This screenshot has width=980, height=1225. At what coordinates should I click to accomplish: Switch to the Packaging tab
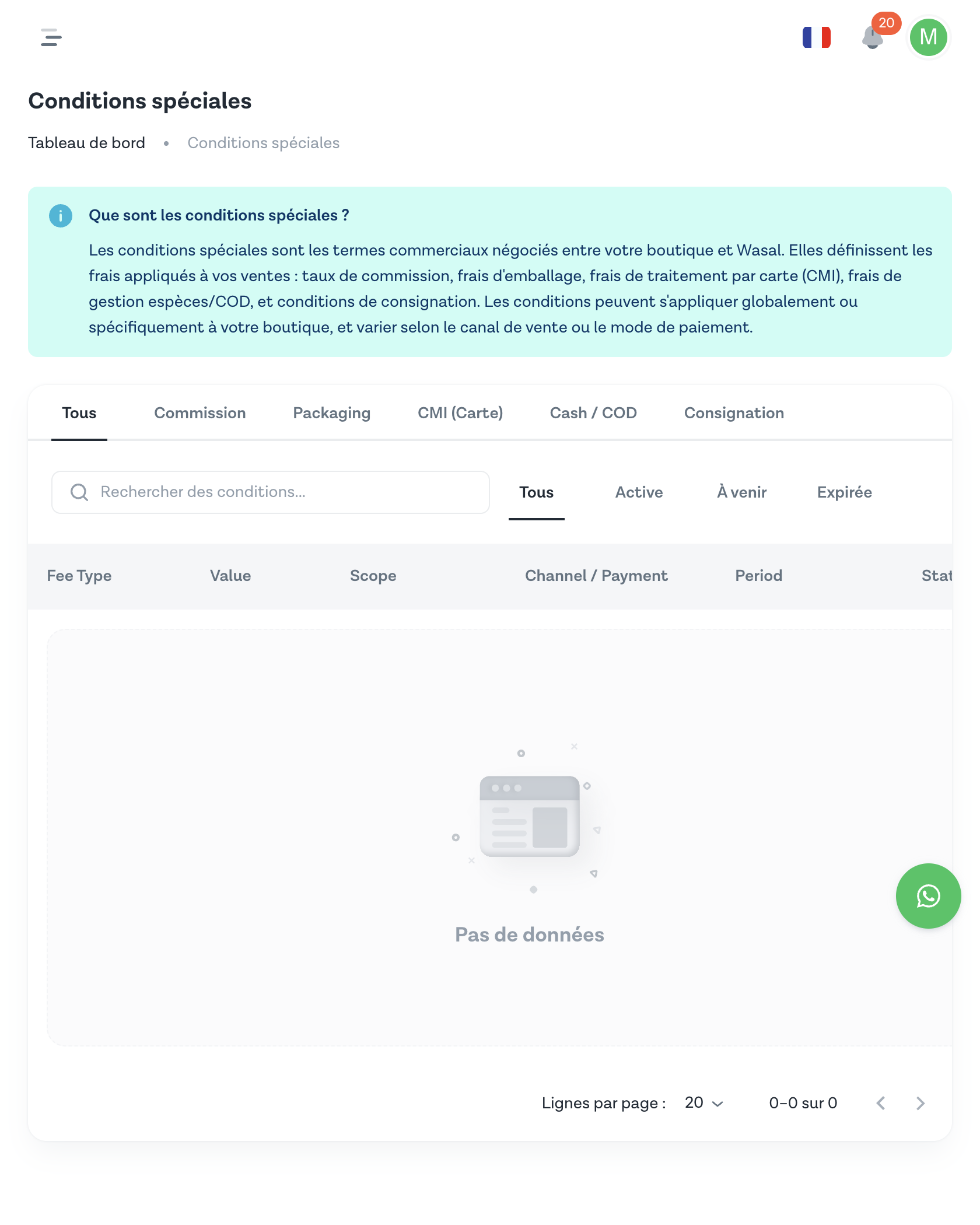[331, 413]
